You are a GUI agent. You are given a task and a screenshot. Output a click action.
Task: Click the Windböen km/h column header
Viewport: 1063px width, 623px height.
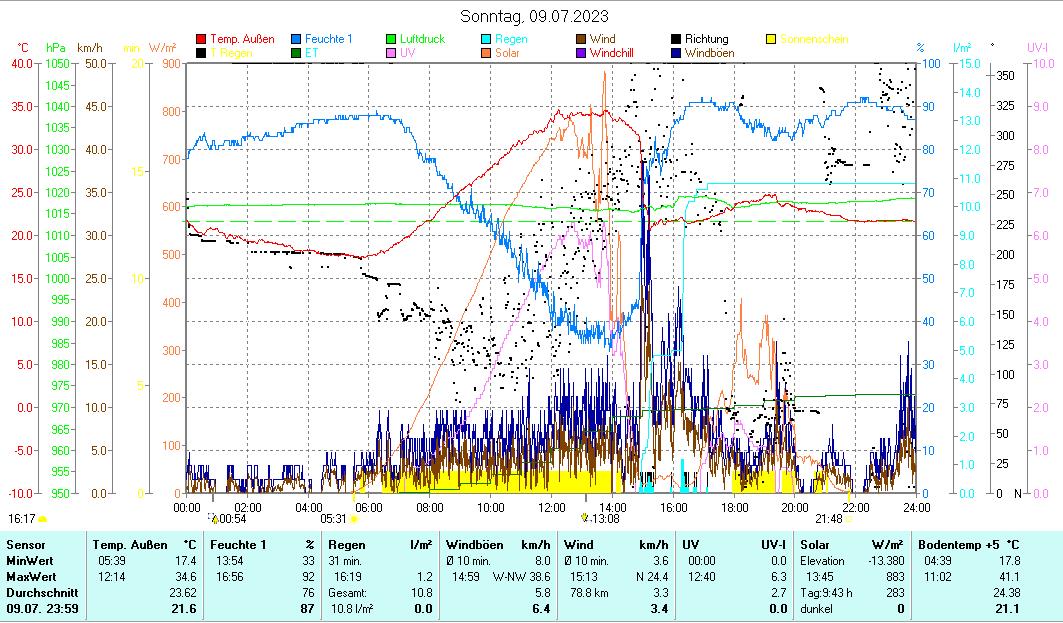pos(497,545)
